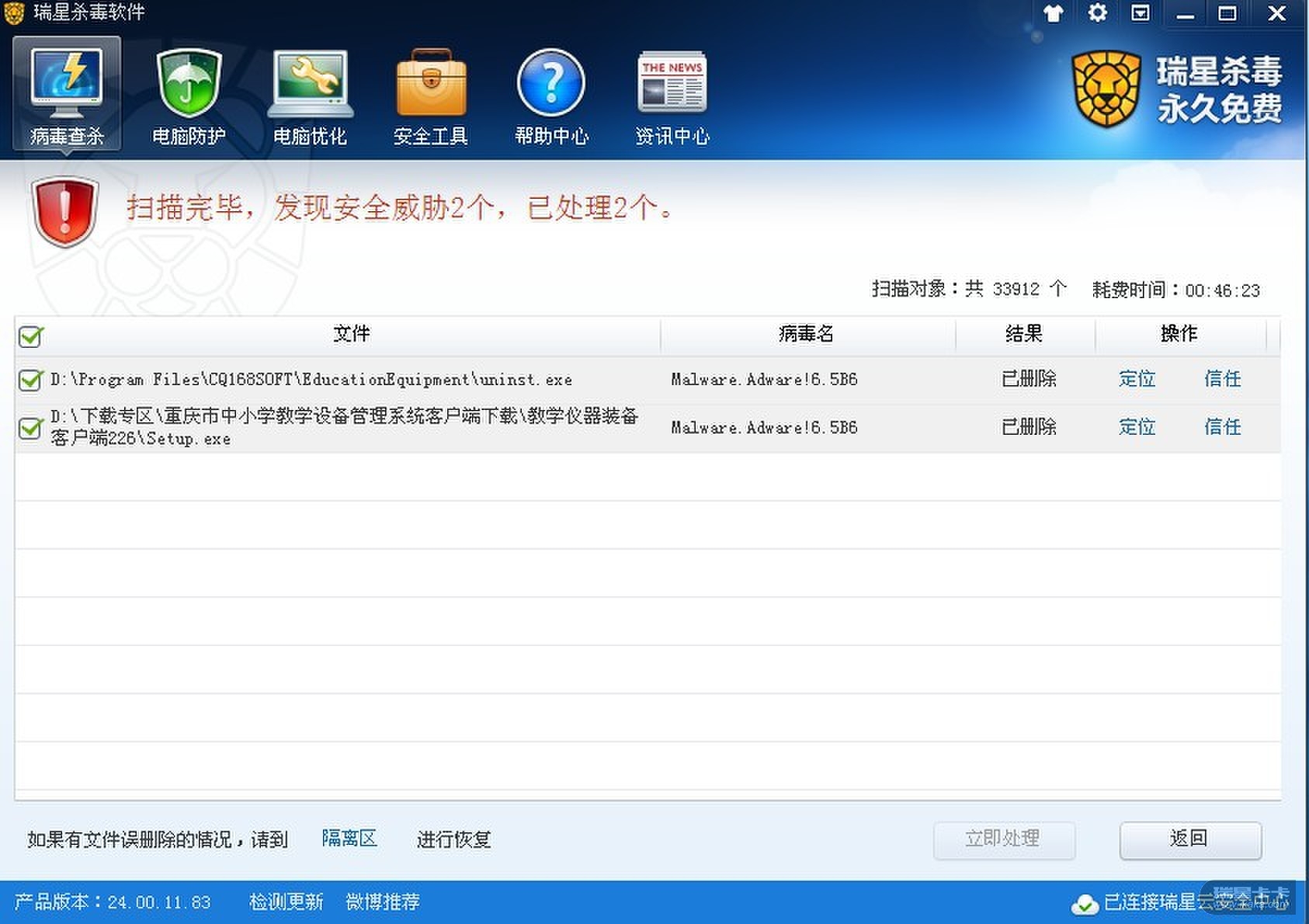
Task: Click the cloud connection status icon
Action: click(x=1085, y=904)
